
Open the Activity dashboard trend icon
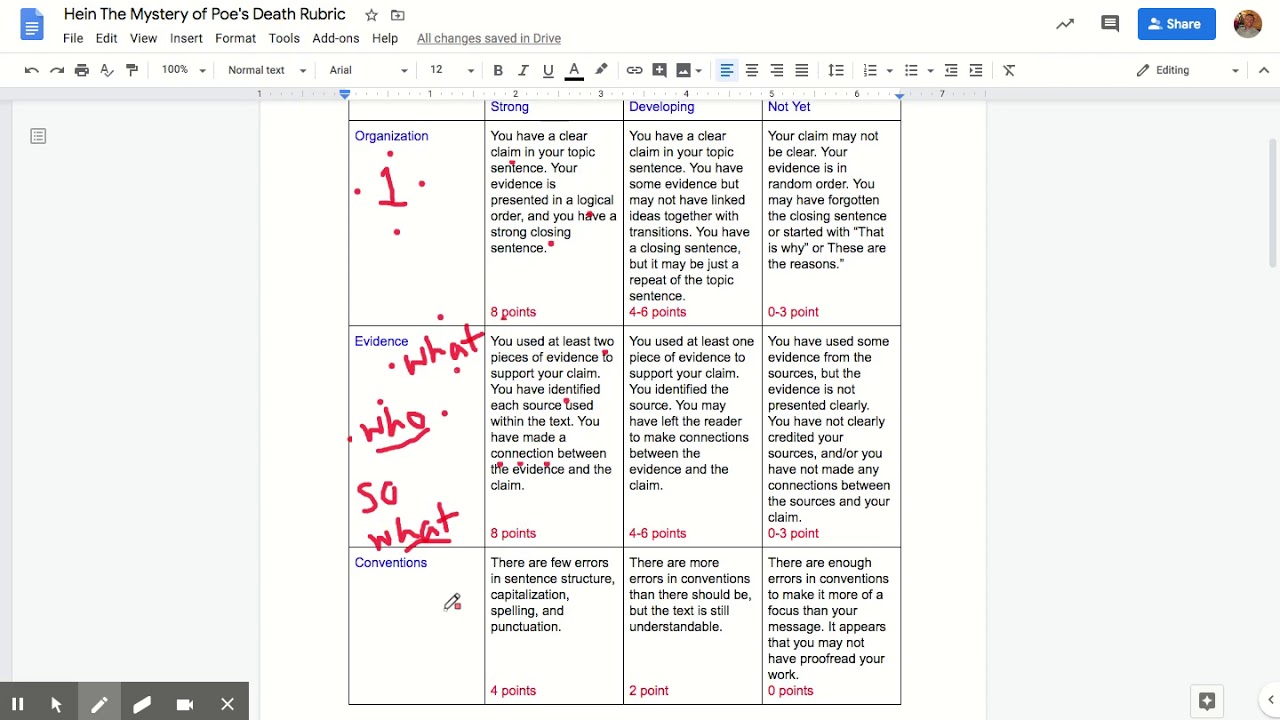click(x=1065, y=24)
